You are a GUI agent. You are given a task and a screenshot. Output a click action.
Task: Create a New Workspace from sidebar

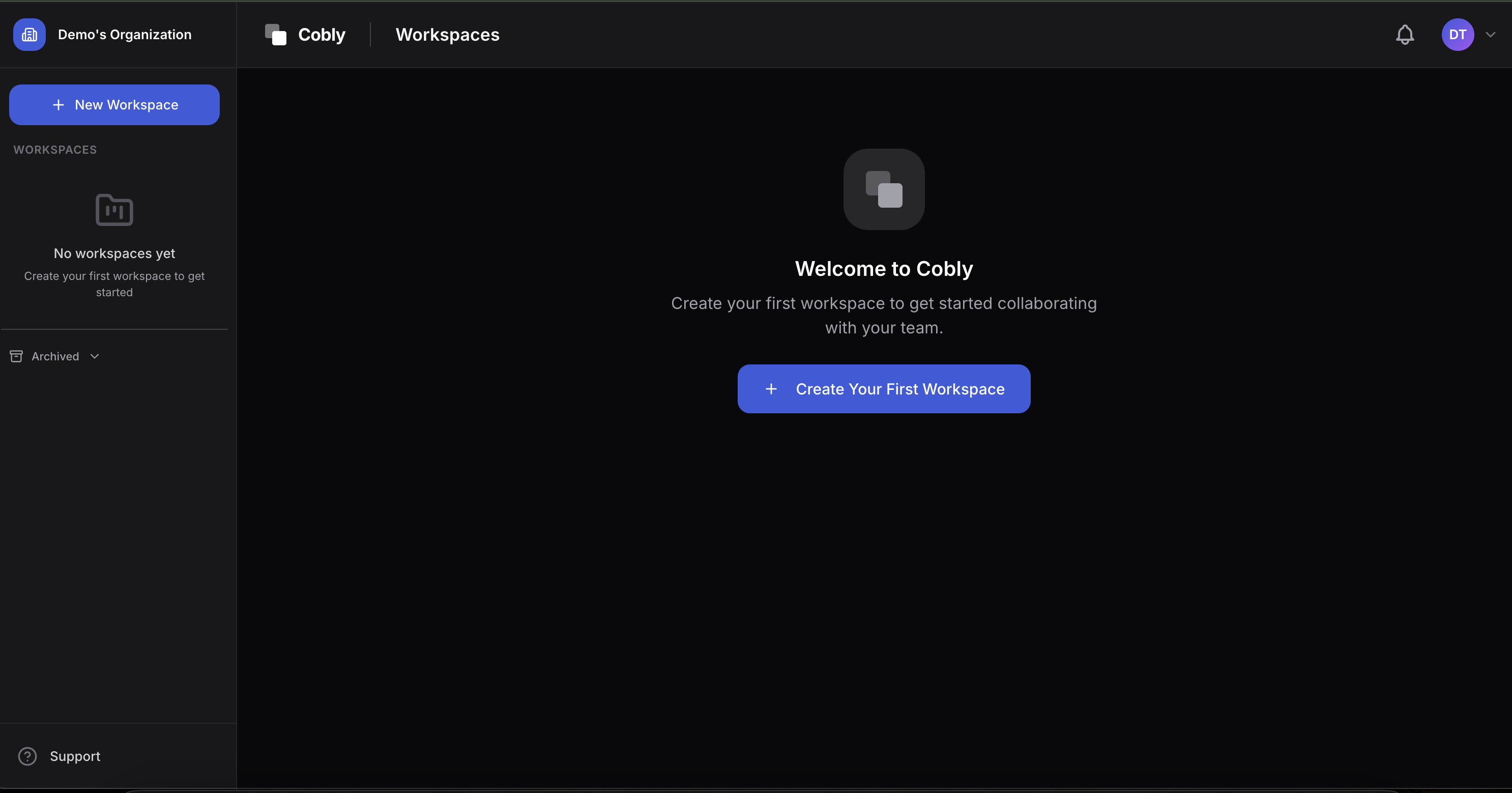point(114,104)
